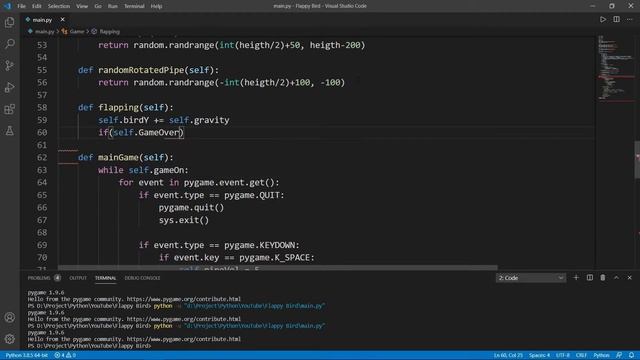Click Game class in the breadcrumb

(x=77, y=31)
